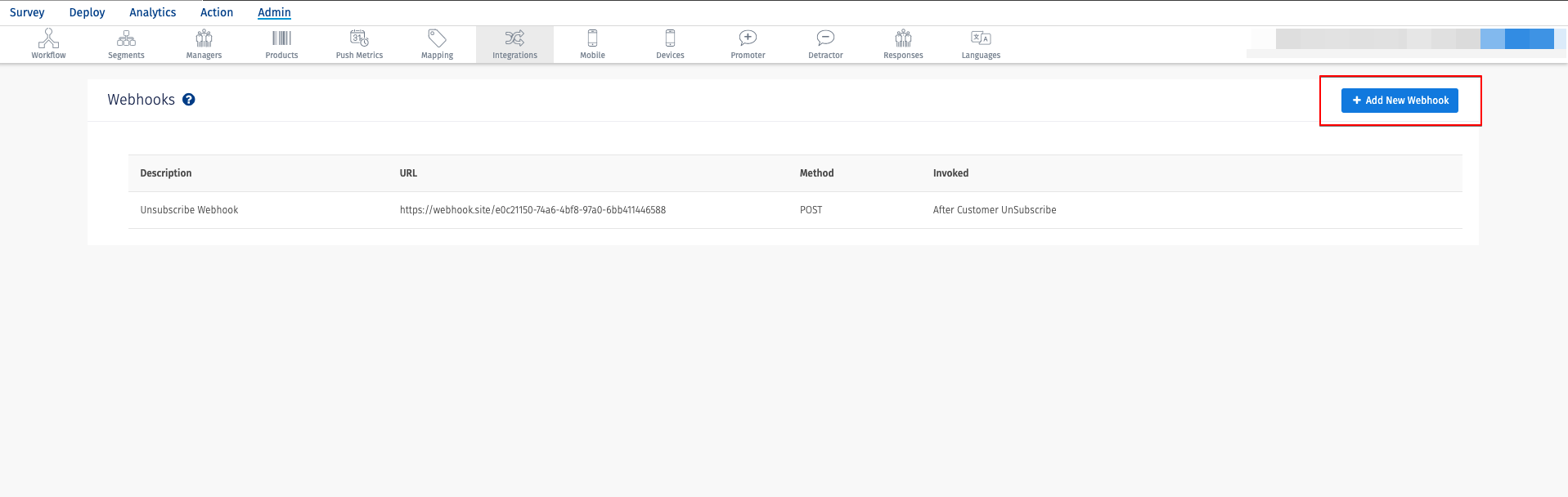Open the Workflow admin section
Image resolution: width=1568 pixels, height=497 pixels.
pos(48,44)
